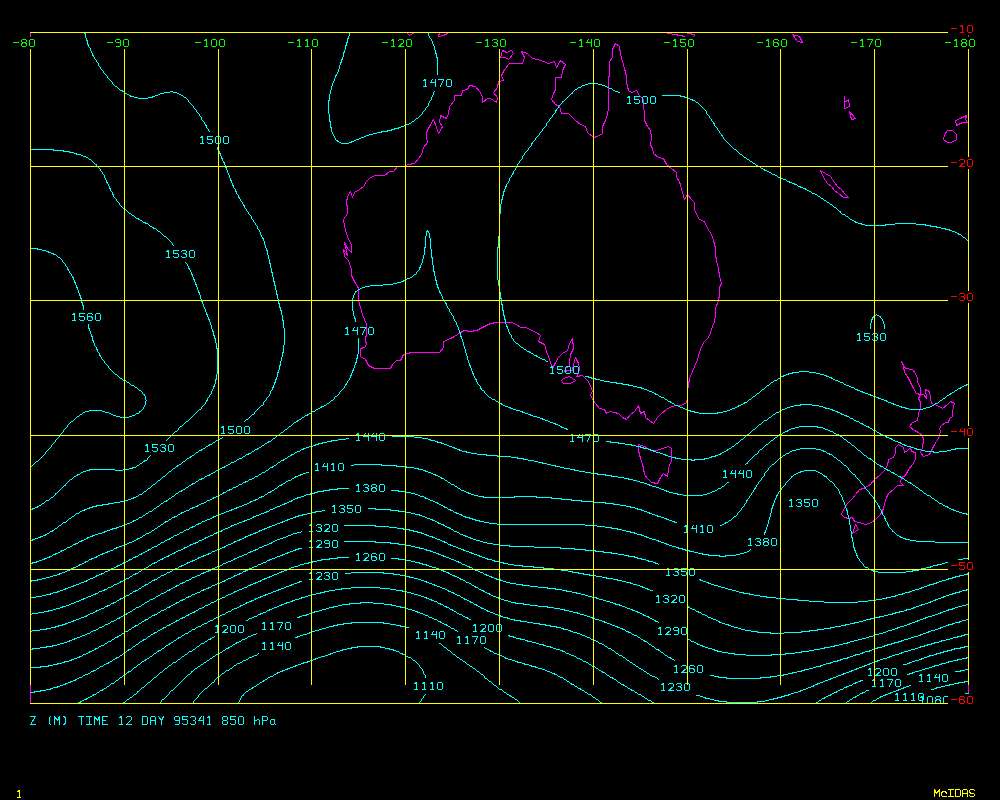
Task: Click the 1350 label west of New Zealand
Action: (803, 503)
